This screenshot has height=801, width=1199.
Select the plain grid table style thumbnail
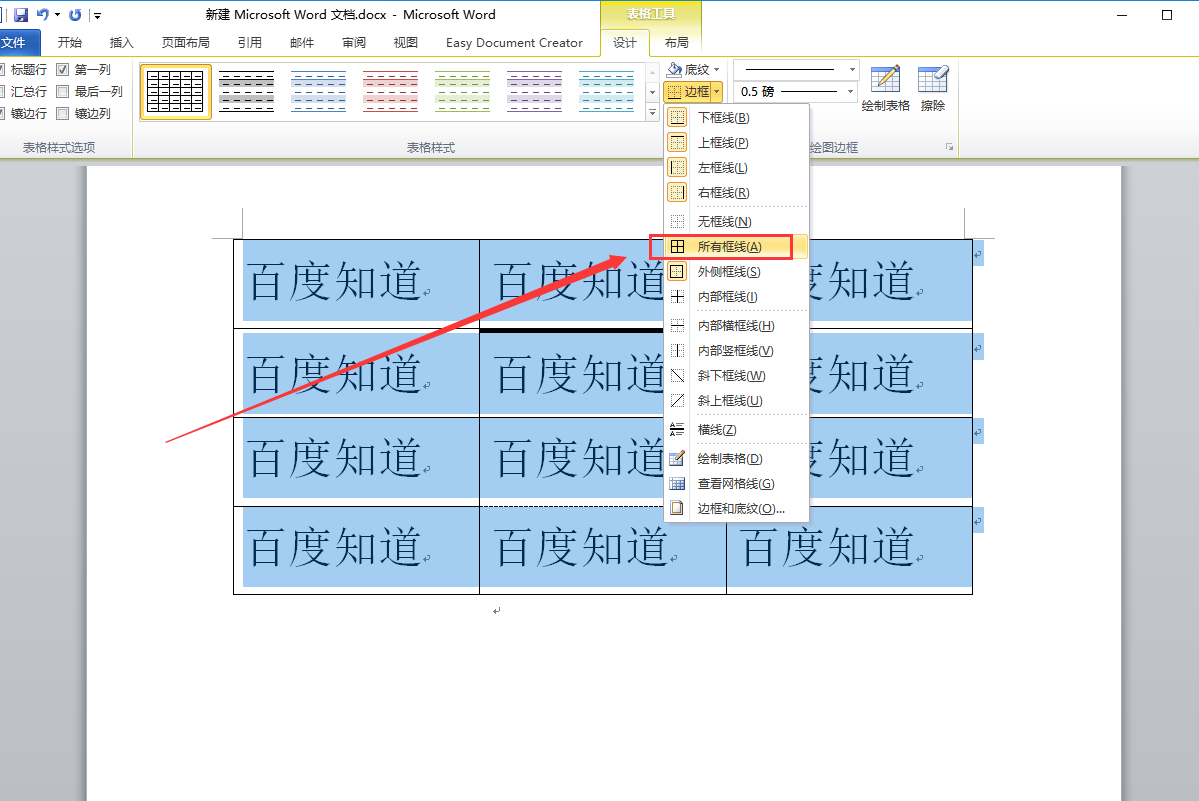(176, 92)
